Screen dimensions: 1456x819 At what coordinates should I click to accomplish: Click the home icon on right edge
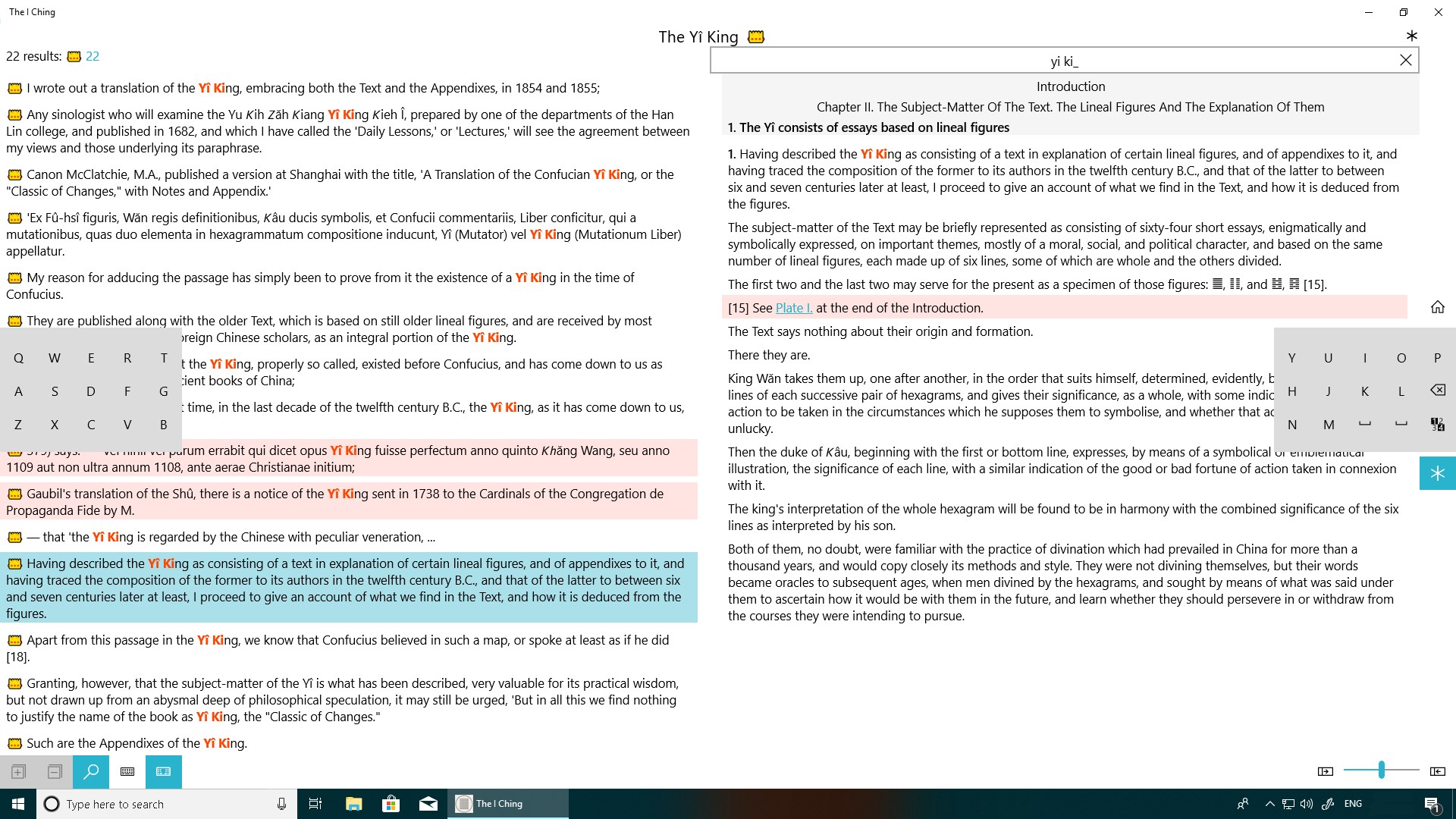point(1437,307)
